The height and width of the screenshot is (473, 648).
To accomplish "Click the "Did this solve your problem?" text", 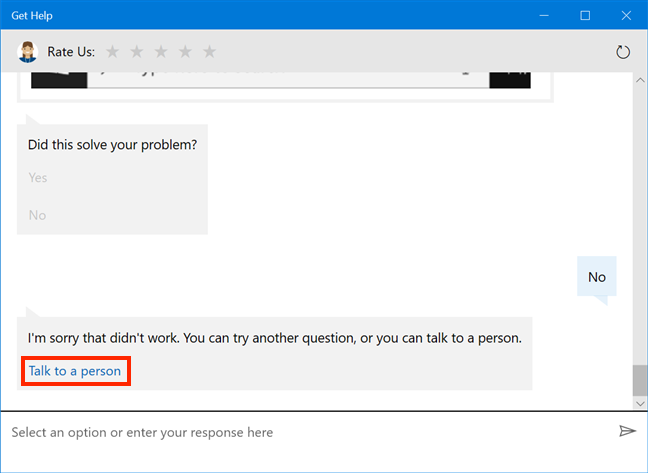I will point(112,144).
